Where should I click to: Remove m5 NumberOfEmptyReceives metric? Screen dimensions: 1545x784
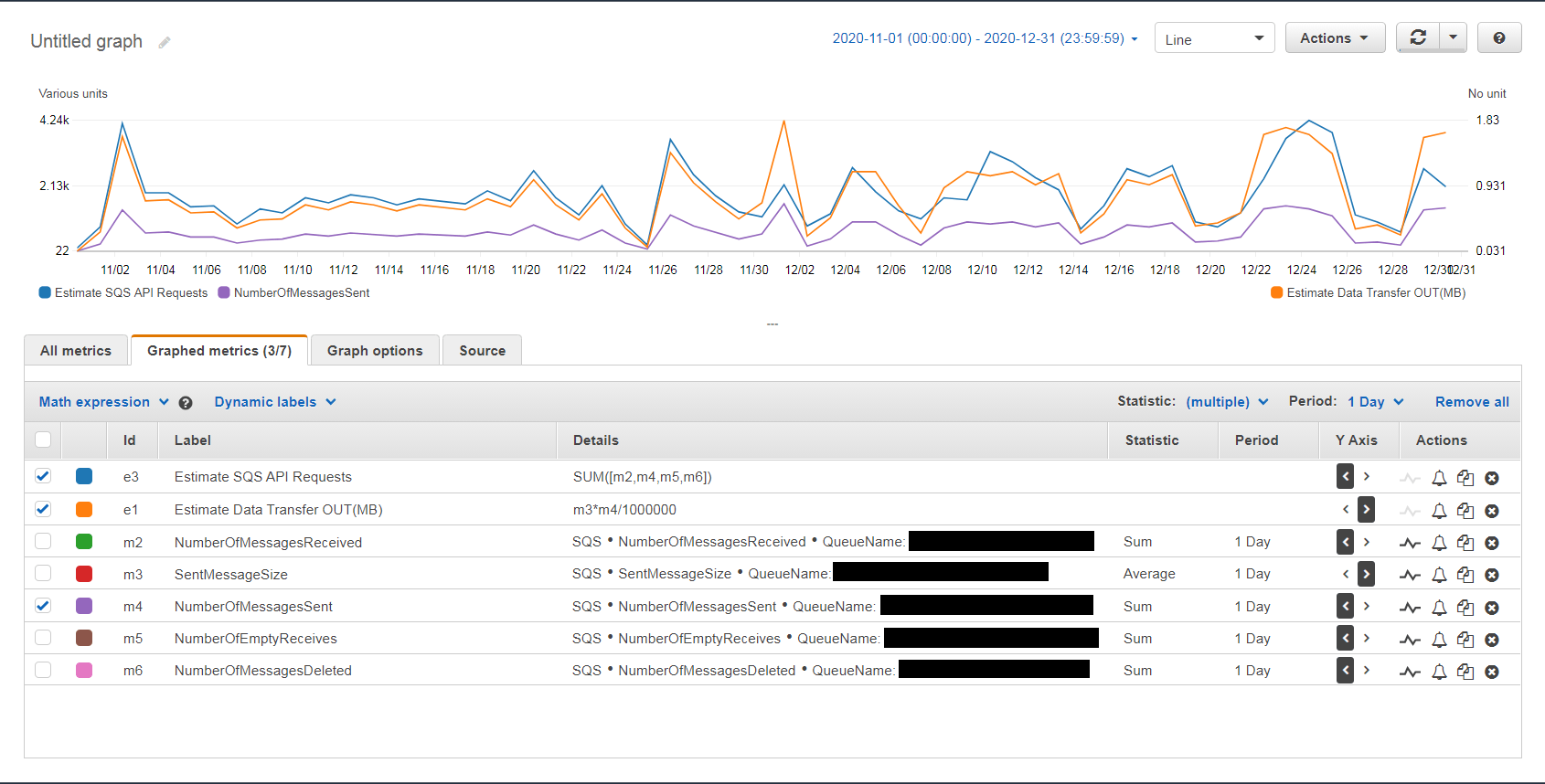click(x=1492, y=640)
